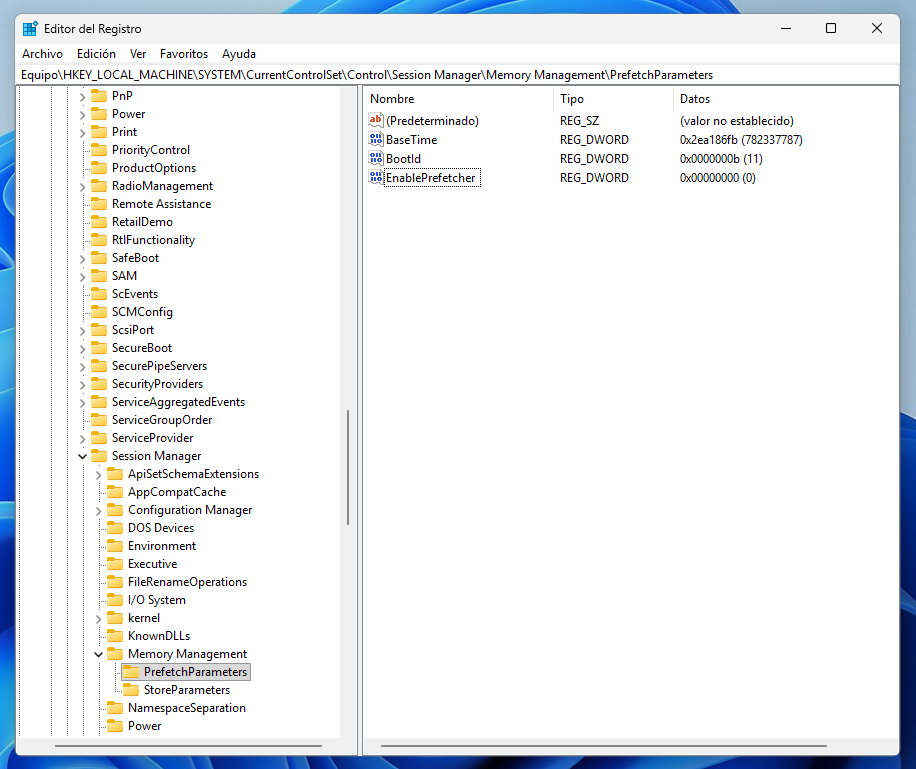This screenshot has width=916, height=769.
Task: Click the Registry Editor app icon in title bar
Action: [x=30, y=29]
